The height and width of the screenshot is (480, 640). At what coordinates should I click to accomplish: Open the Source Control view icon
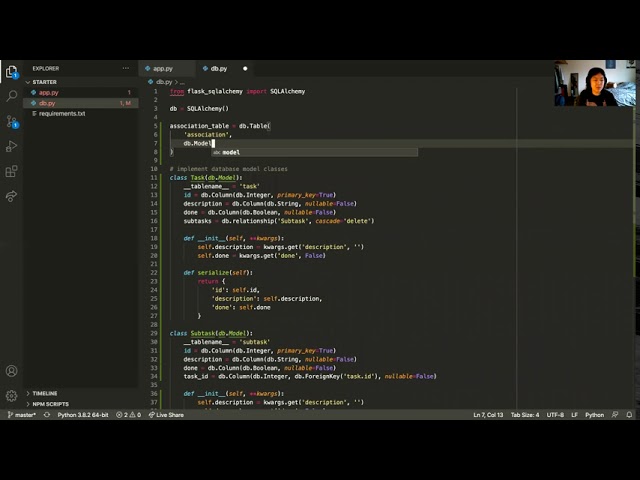11,121
